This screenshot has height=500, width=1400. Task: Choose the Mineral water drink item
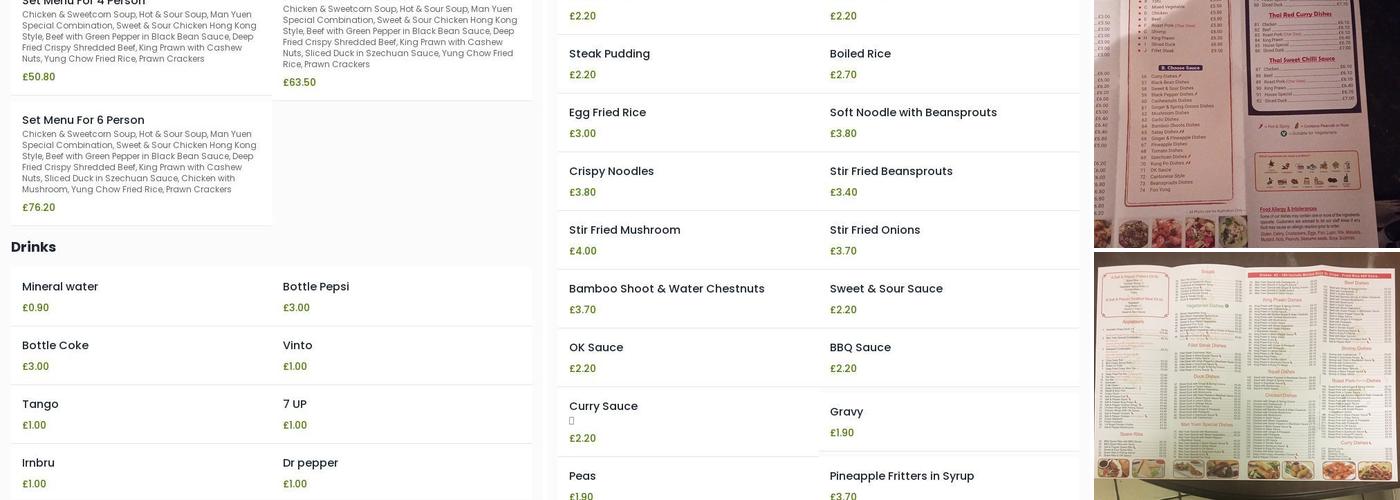coord(60,287)
